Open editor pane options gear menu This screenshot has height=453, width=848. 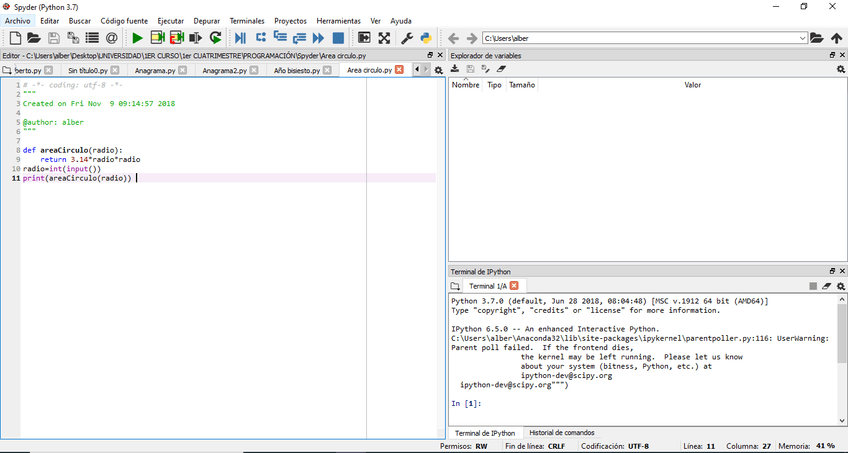click(439, 71)
